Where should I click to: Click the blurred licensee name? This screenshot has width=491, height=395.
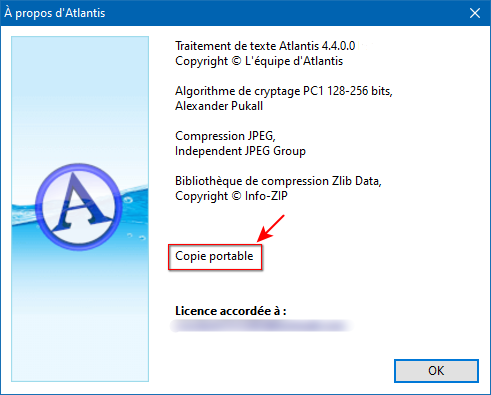pos(261,326)
